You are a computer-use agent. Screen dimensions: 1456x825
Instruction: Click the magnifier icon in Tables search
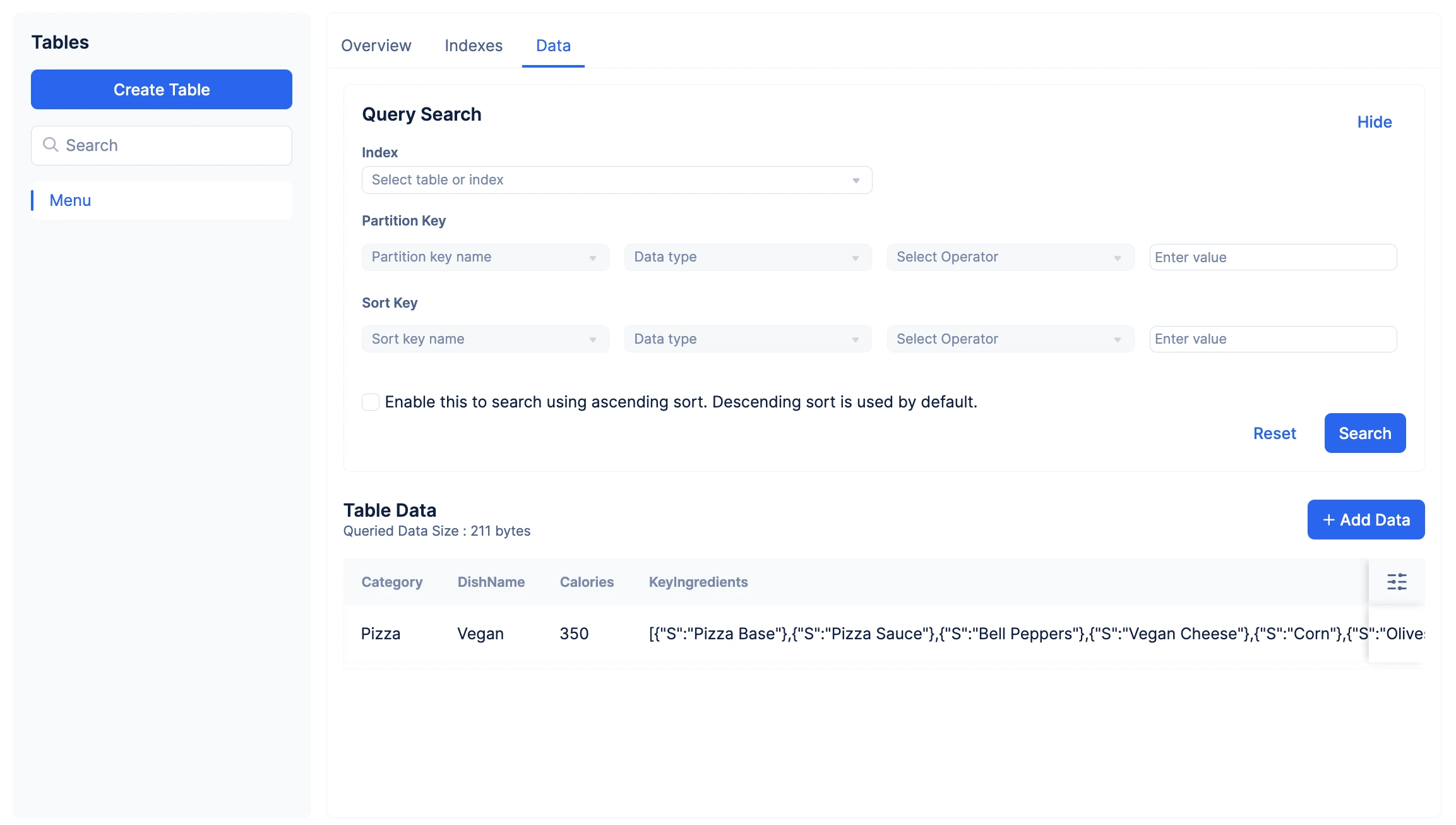[51, 145]
